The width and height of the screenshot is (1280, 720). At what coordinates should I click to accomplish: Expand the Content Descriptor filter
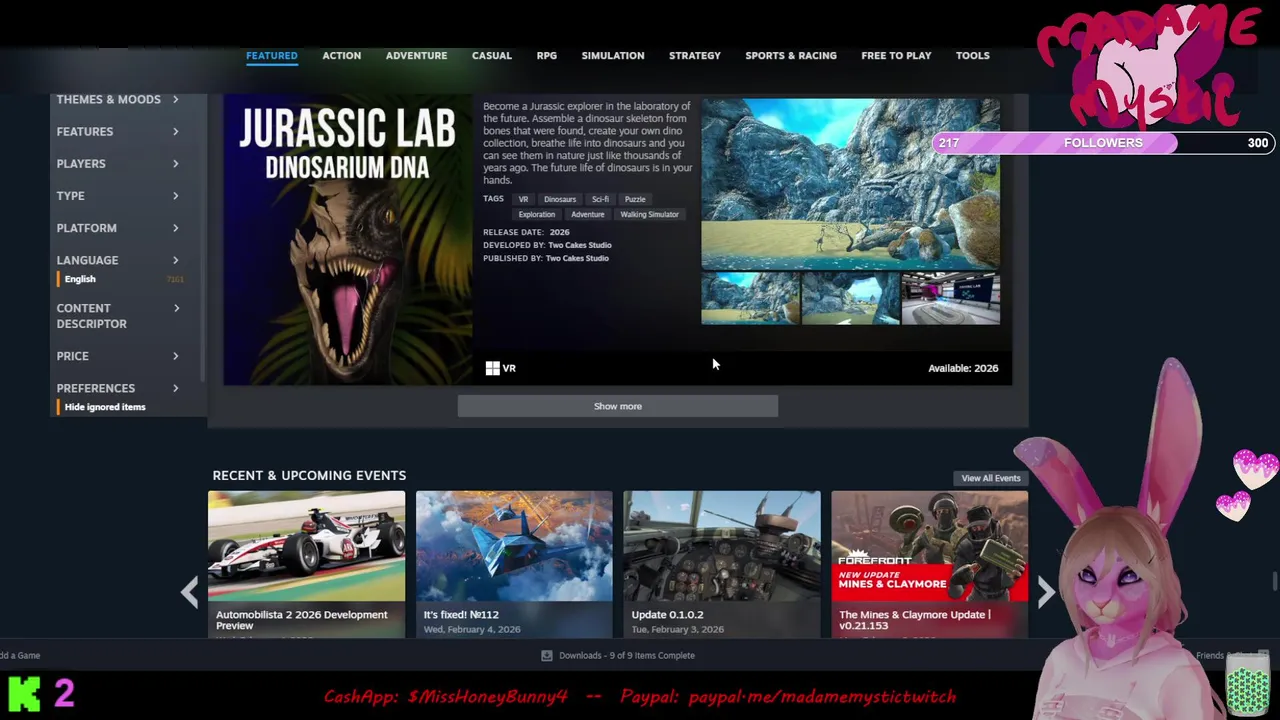coord(118,315)
